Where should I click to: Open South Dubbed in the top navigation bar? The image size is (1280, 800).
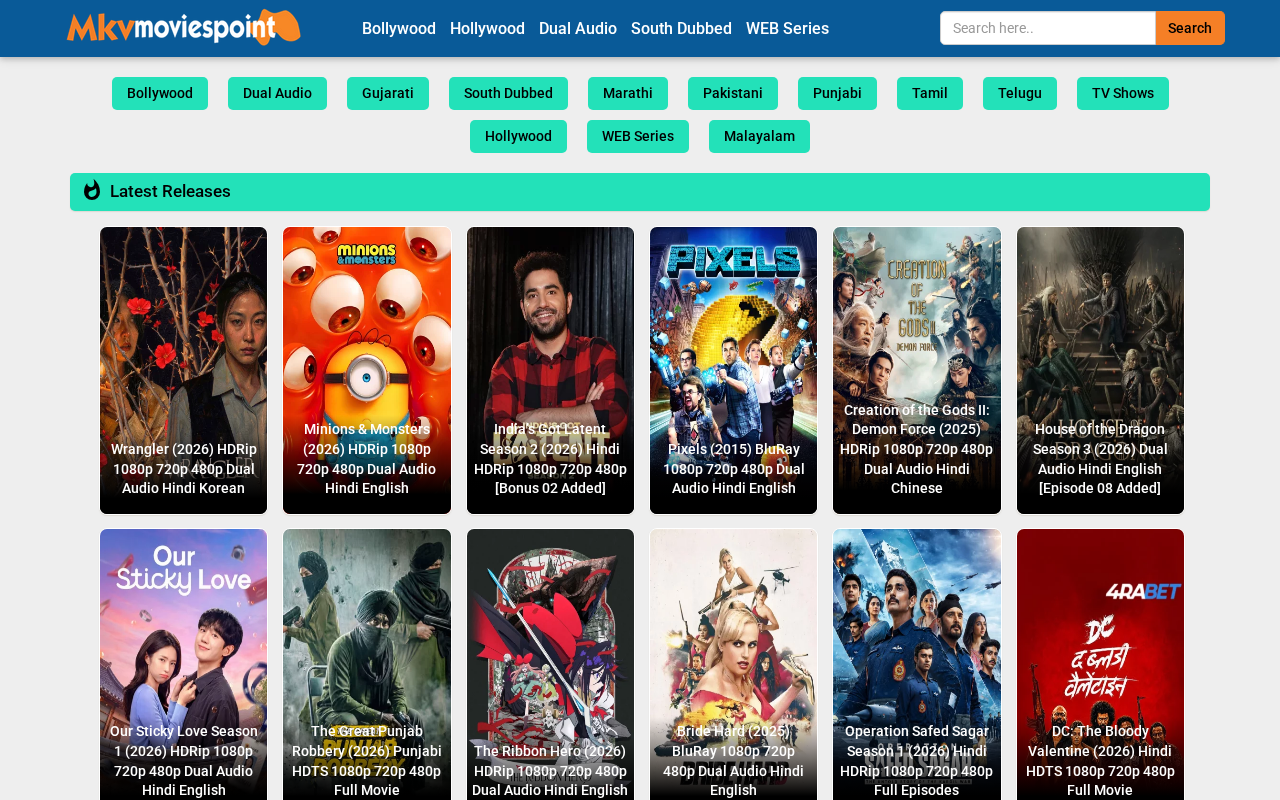coord(681,28)
